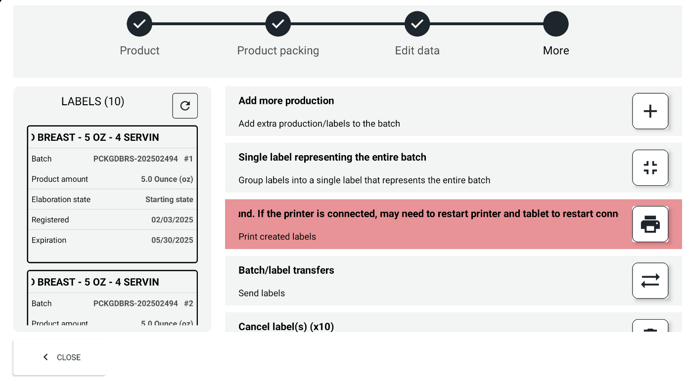This screenshot has width=688, height=378.
Task: Click the printer icon to print labels
Action: coord(650,224)
